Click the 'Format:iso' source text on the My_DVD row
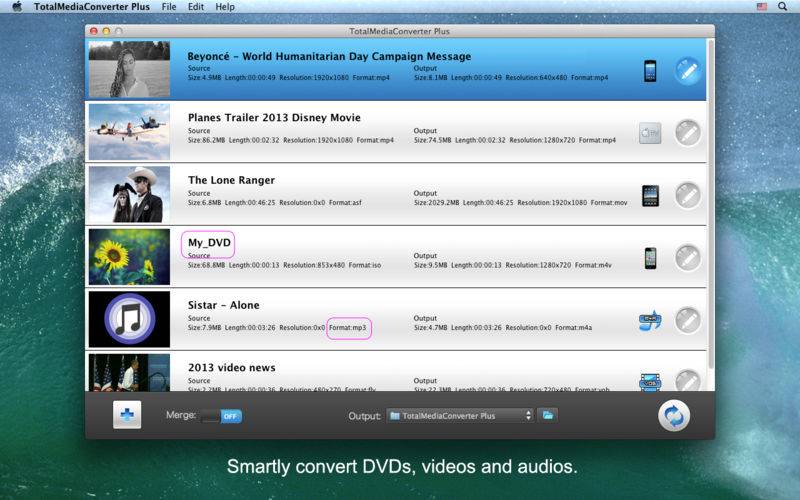Screen dimensions: 800x500 [x=365, y=265]
